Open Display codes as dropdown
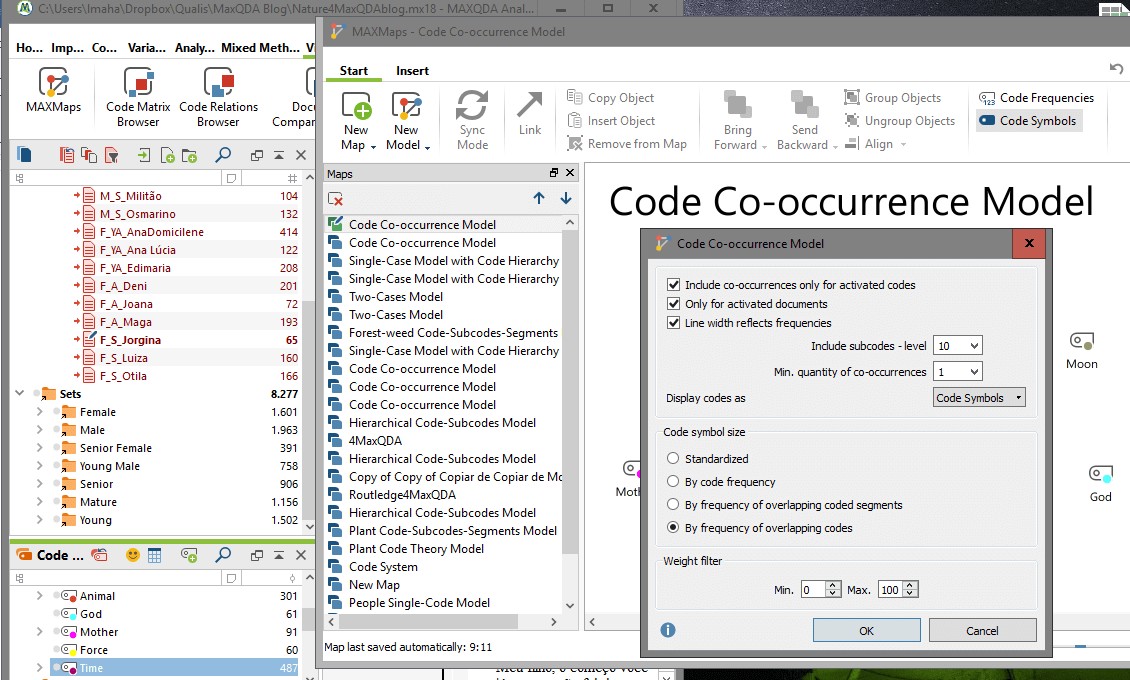The image size is (1130, 680). (979, 398)
